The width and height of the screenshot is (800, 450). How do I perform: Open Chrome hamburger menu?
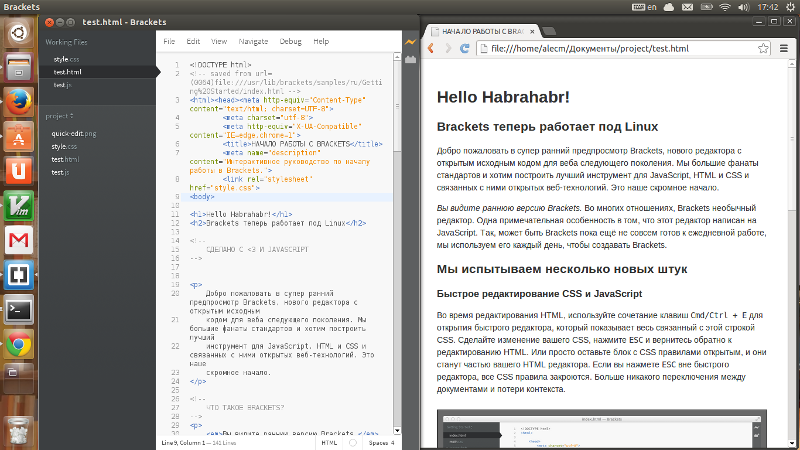pyautogui.click(x=784, y=48)
